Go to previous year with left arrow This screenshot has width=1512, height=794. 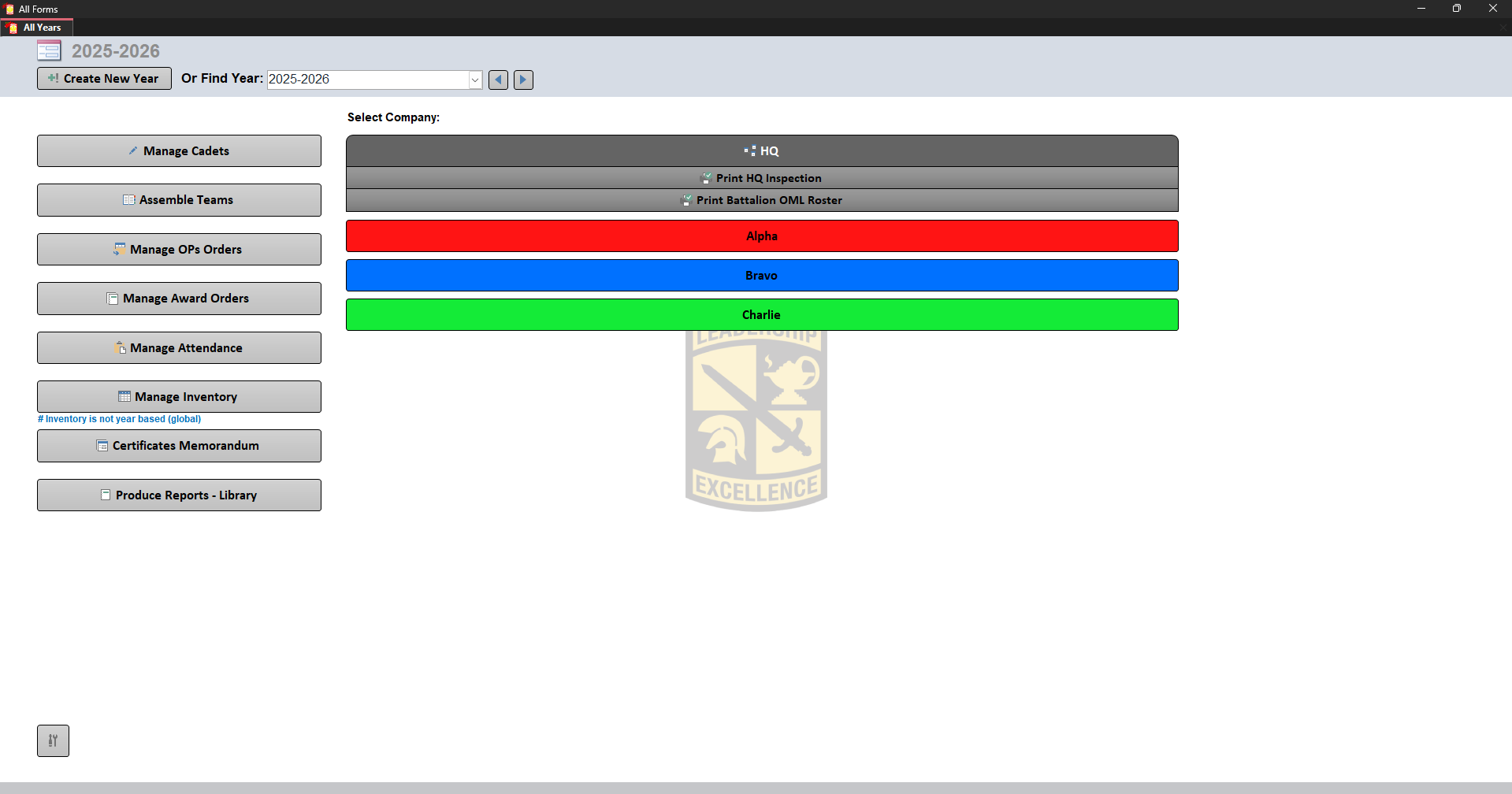coord(498,80)
